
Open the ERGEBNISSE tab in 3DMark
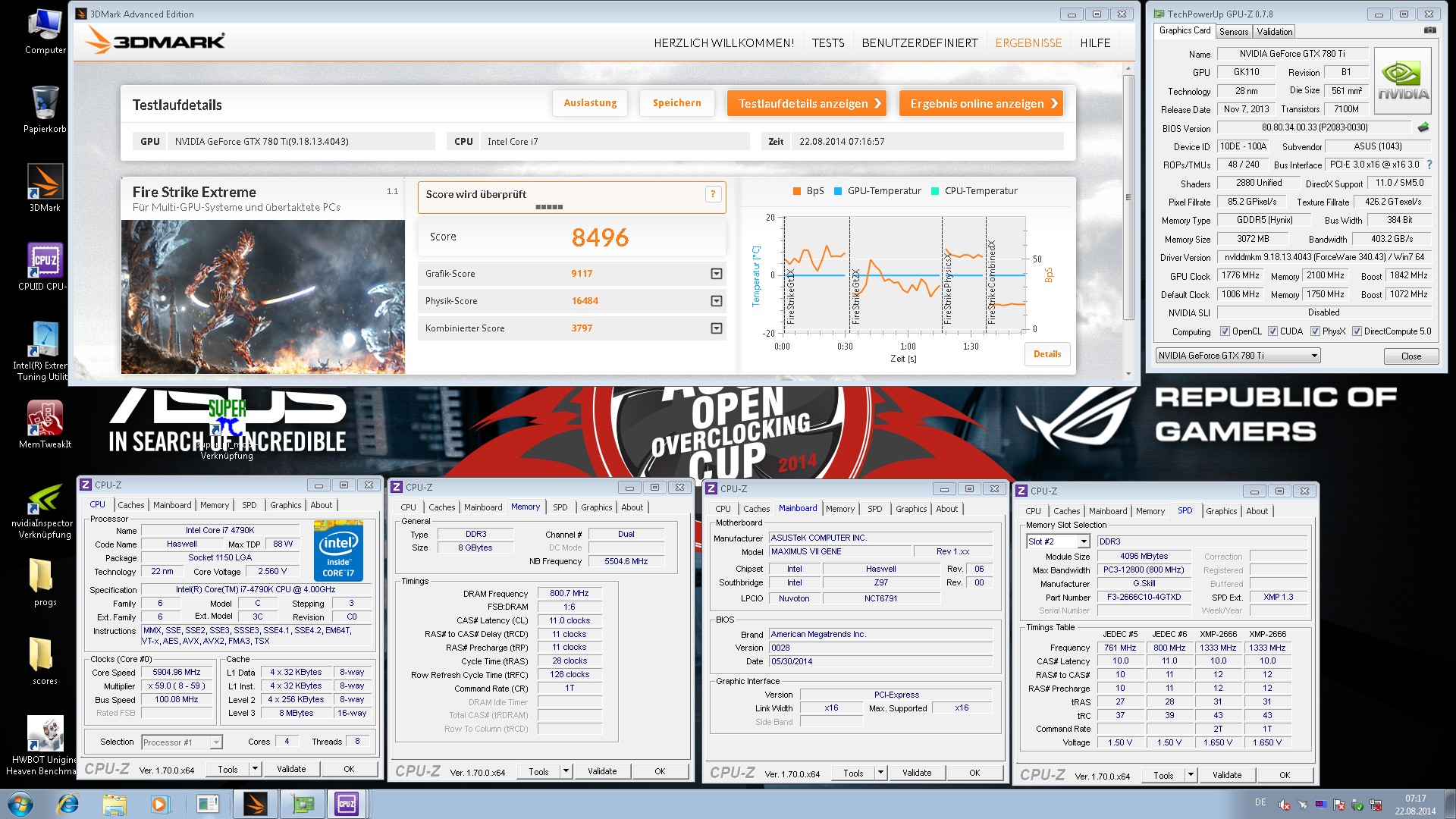pos(1028,43)
